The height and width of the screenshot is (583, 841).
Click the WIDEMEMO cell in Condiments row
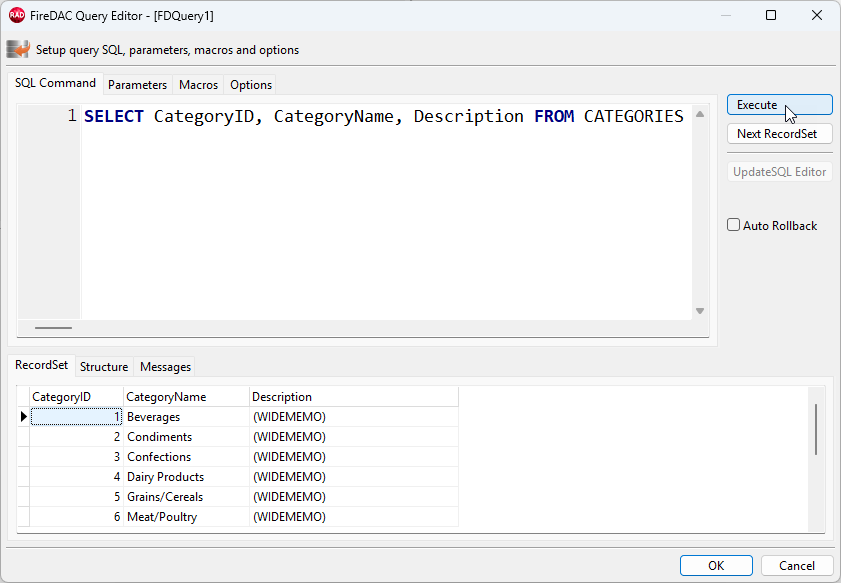[x=354, y=437]
